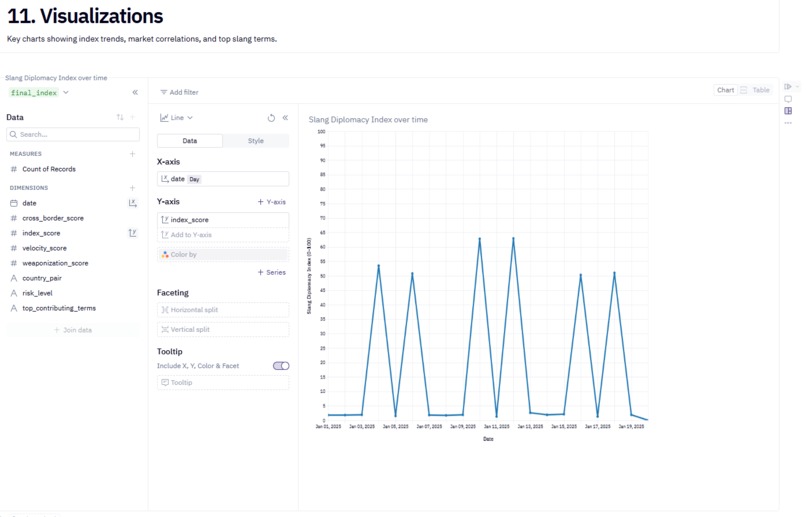This screenshot has width=806, height=517.
Task: Click the chart title Slang Diplomacy Index over time
Action: coord(368,120)
